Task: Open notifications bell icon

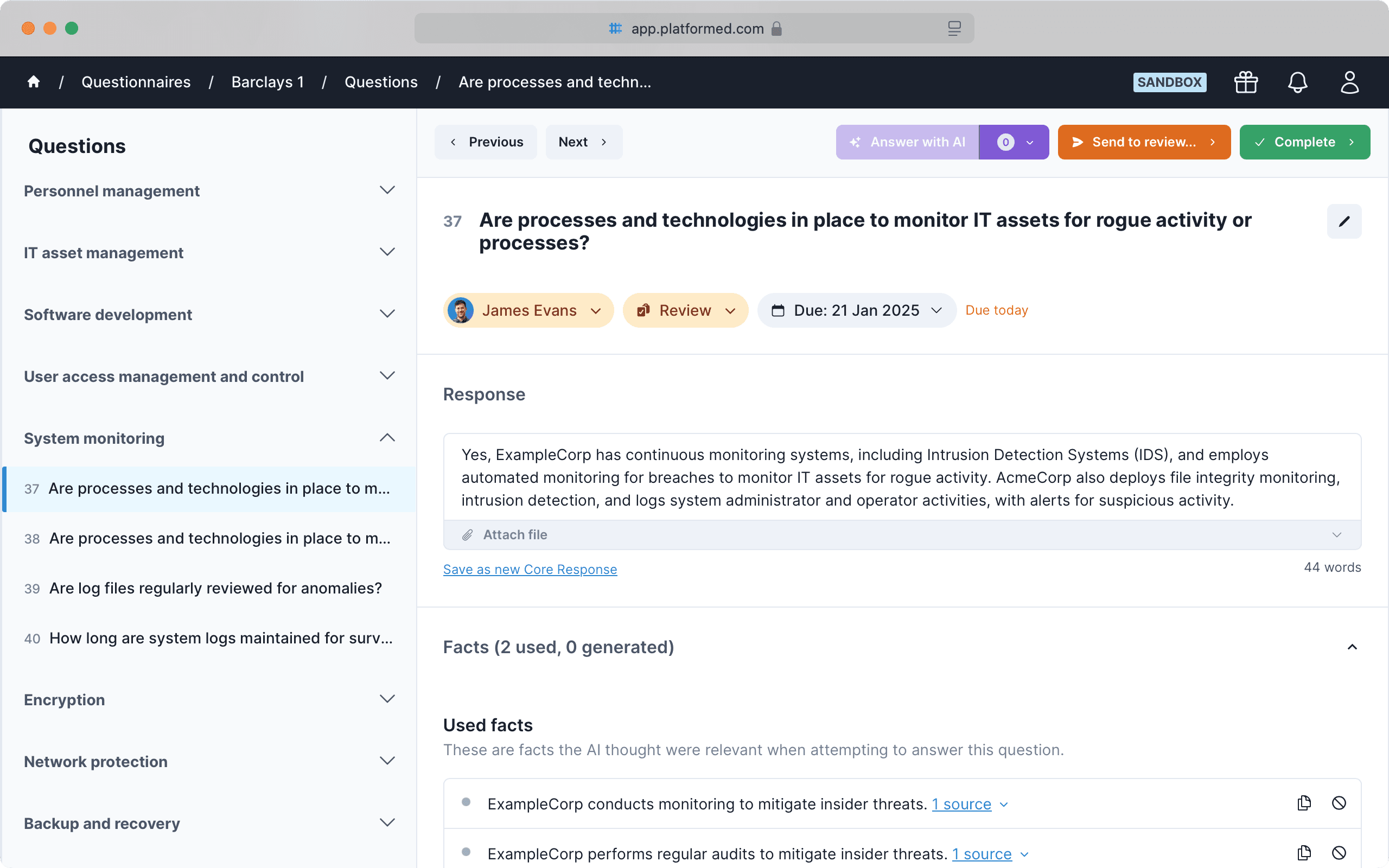Action: (1297, 82)
